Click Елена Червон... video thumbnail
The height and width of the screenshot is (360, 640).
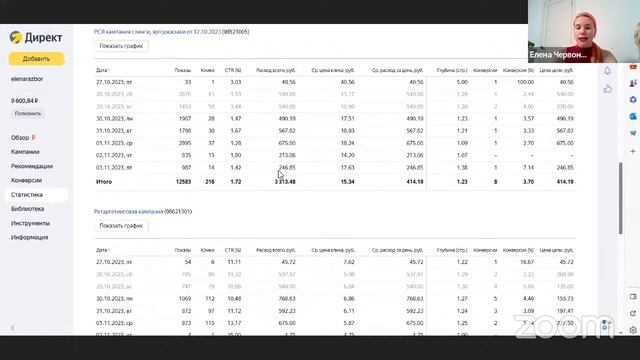coord(584,31)
